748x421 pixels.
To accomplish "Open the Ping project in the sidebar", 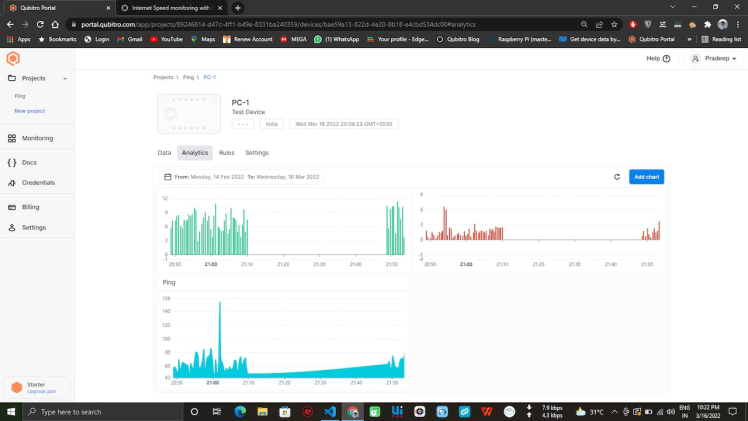I will tap(20, 96).
